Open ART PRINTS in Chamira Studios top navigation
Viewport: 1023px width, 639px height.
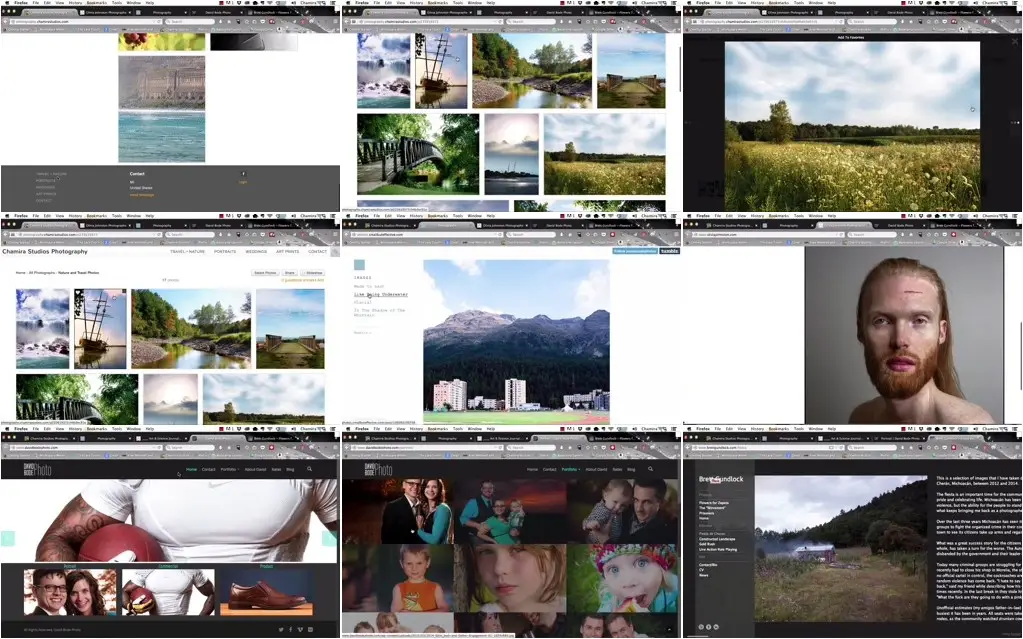[x=288, y=251]
